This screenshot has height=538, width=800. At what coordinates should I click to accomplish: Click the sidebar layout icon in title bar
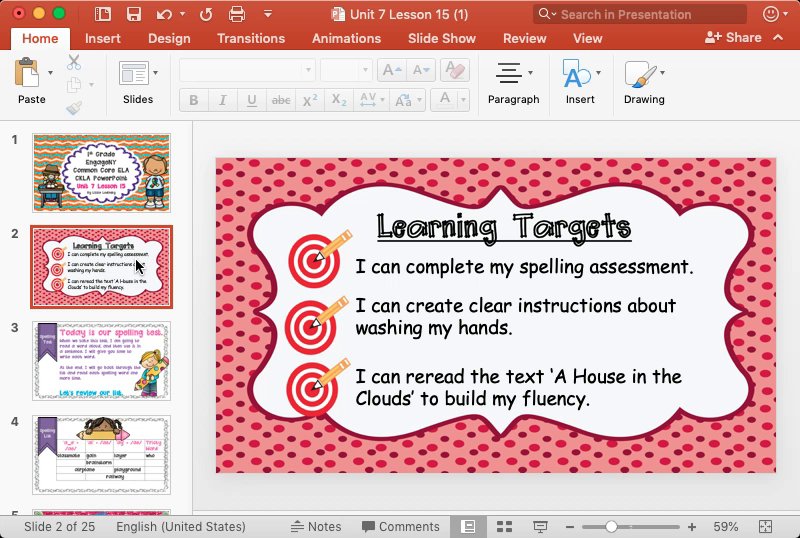(x=103, y=14)
